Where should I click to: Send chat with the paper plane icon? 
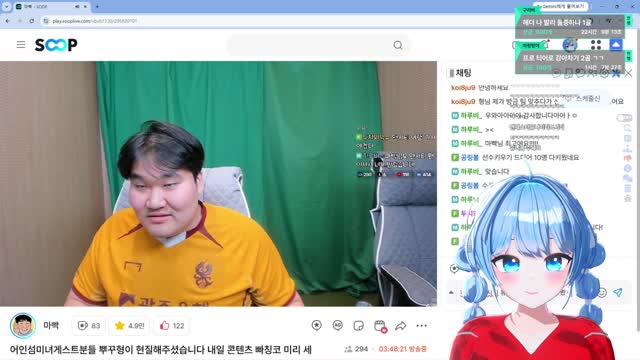pos(618,293)
